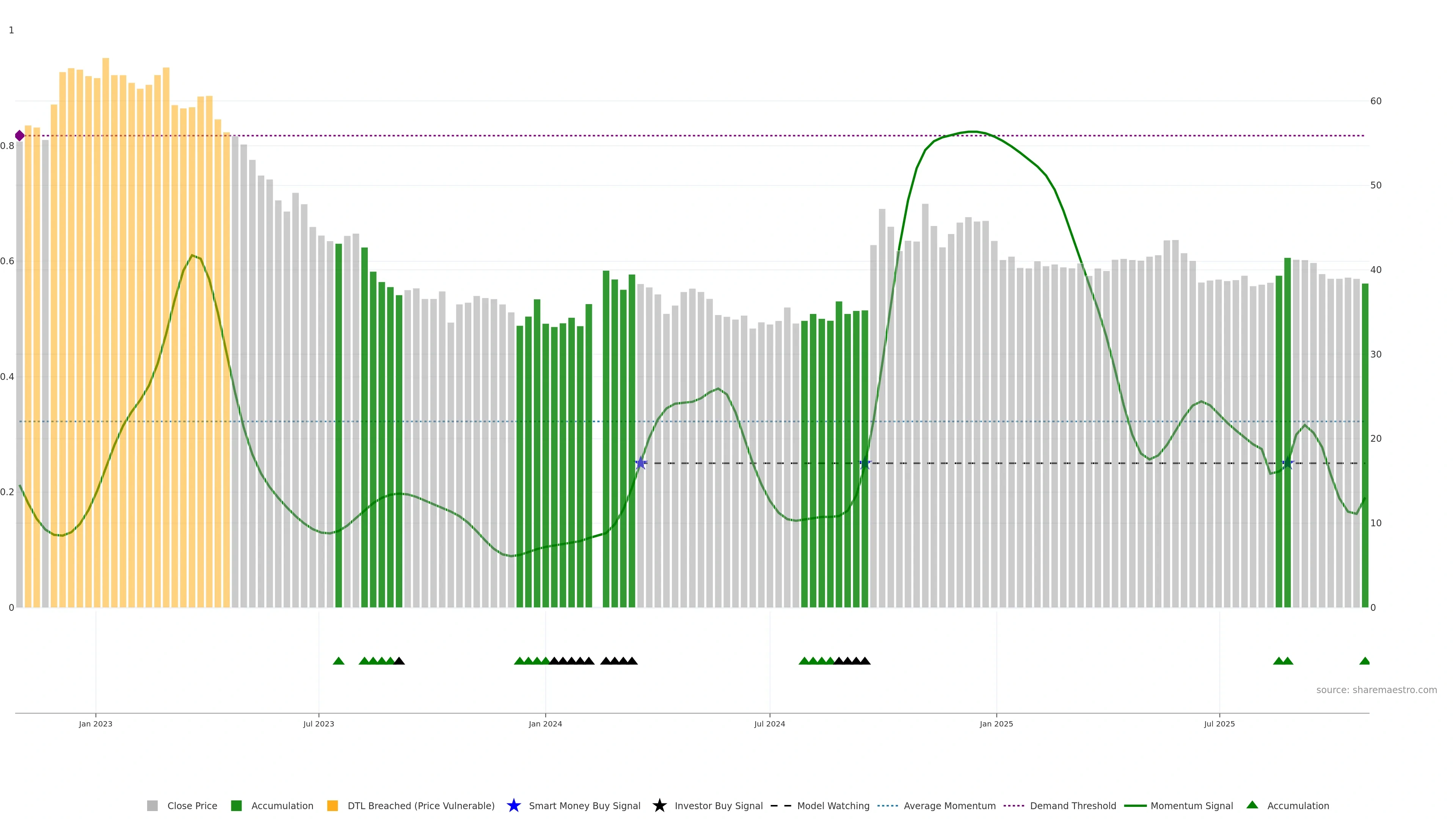The width and height of the screenshot is (1456, 819).
Task: Toggle the Momentum Signal legend entry
Action: (x=1191, y=806)
